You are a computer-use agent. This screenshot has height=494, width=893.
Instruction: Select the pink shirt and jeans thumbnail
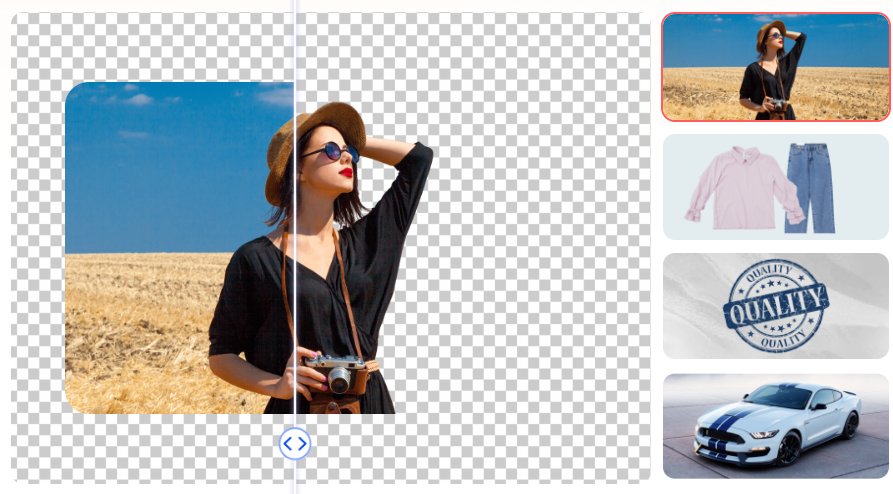click(x=775, y=187)
